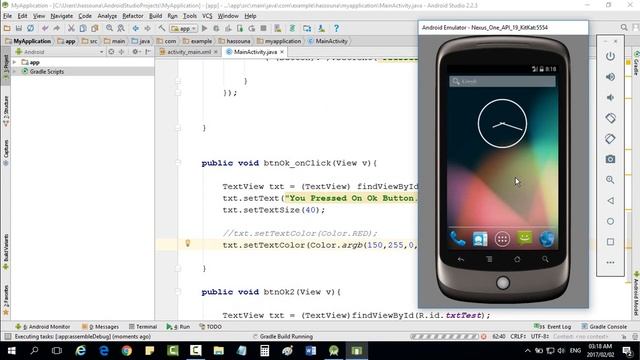Click the Make Project hammer icon
This screenshot has height=360, width=640.
(162, 28)
